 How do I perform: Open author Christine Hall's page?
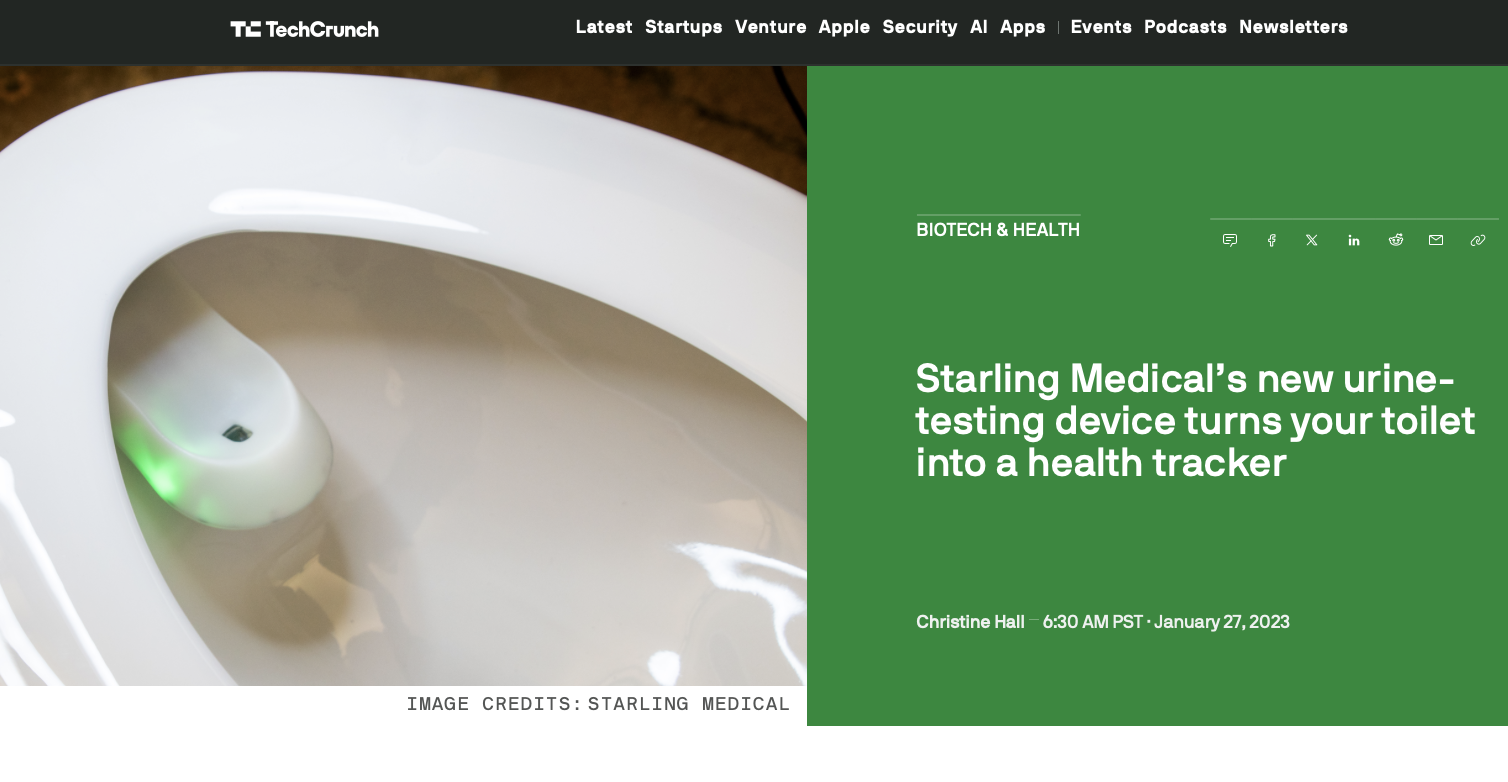tap(970, 622)
